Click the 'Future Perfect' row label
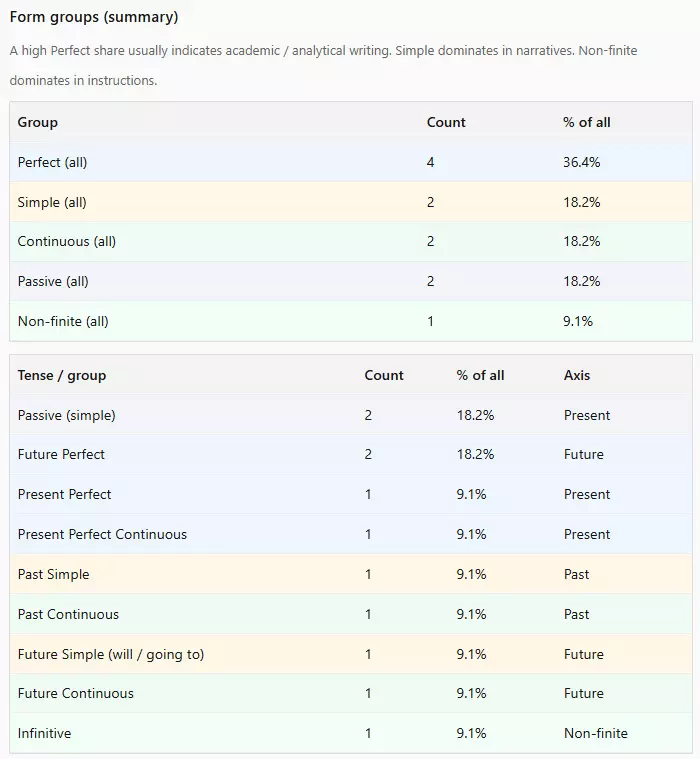 pos(61,455)
